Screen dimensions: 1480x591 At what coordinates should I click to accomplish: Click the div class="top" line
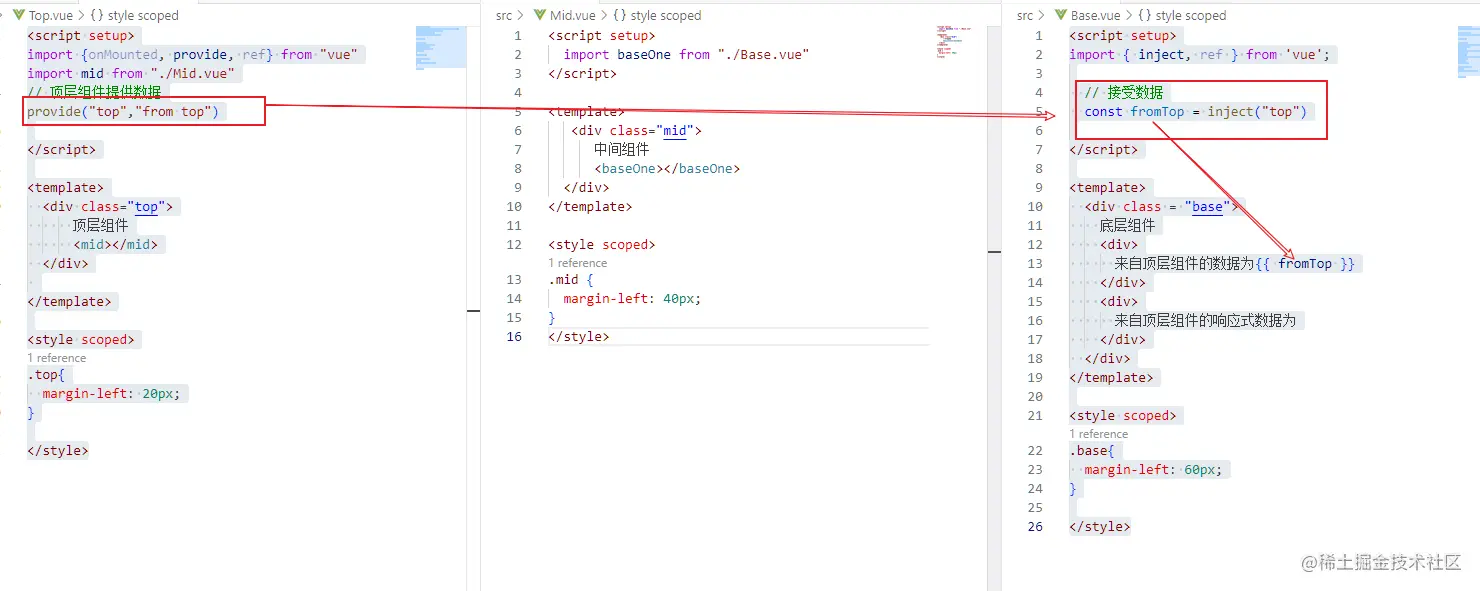click(108, 206)
